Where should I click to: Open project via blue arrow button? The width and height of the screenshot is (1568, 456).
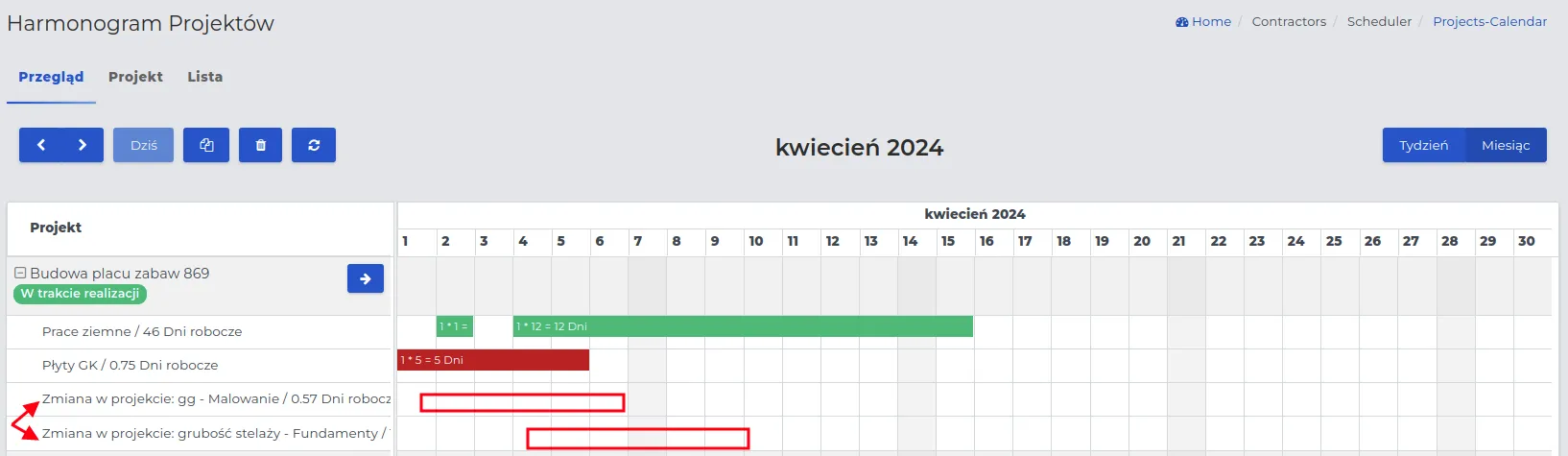tap(365, 278)
